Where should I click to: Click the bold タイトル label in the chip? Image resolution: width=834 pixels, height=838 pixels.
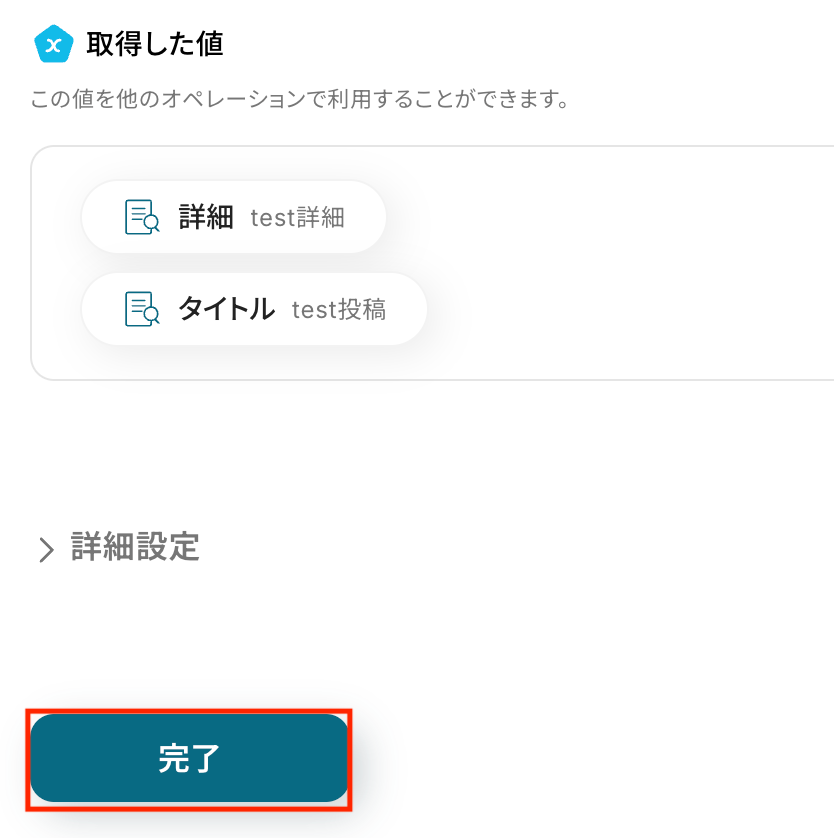click(x=226, y=309)
